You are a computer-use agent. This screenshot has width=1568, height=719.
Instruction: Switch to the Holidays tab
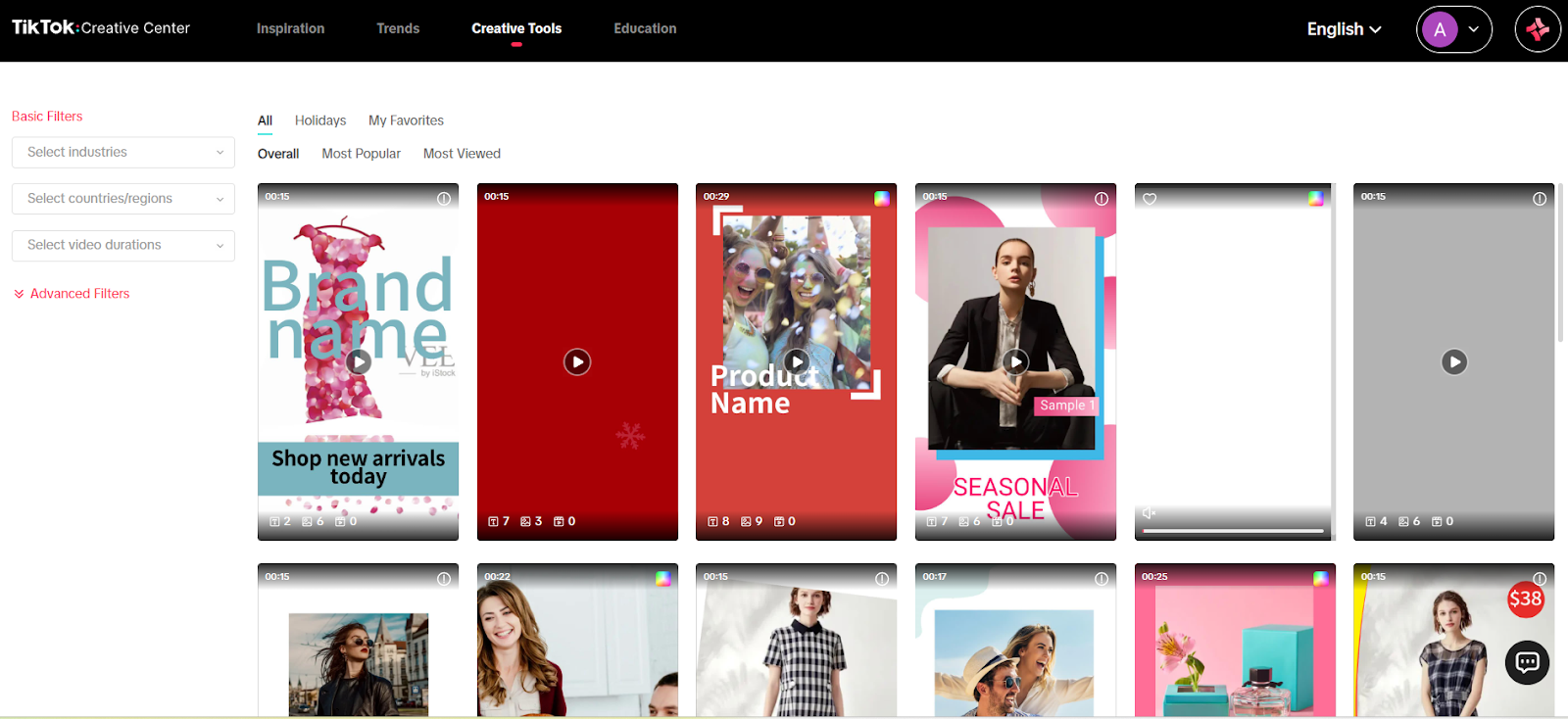coord(320,120)
